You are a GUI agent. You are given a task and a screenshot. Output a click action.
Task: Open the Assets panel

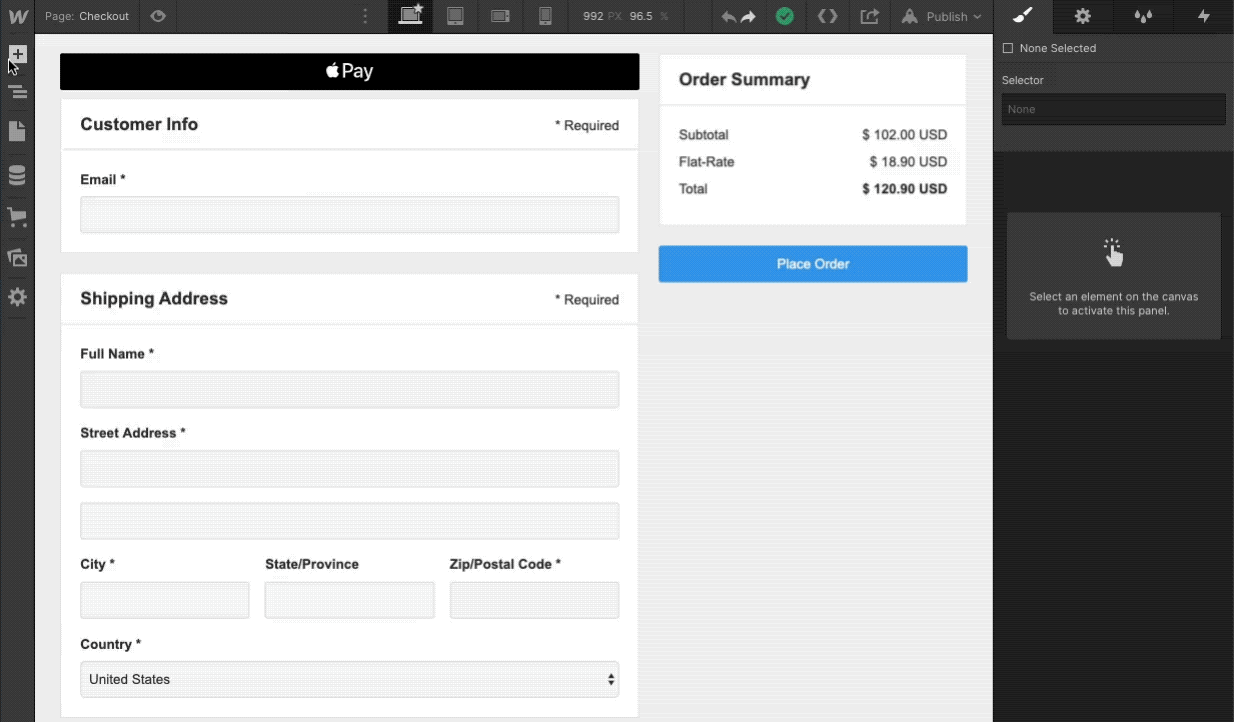[17, 257]
